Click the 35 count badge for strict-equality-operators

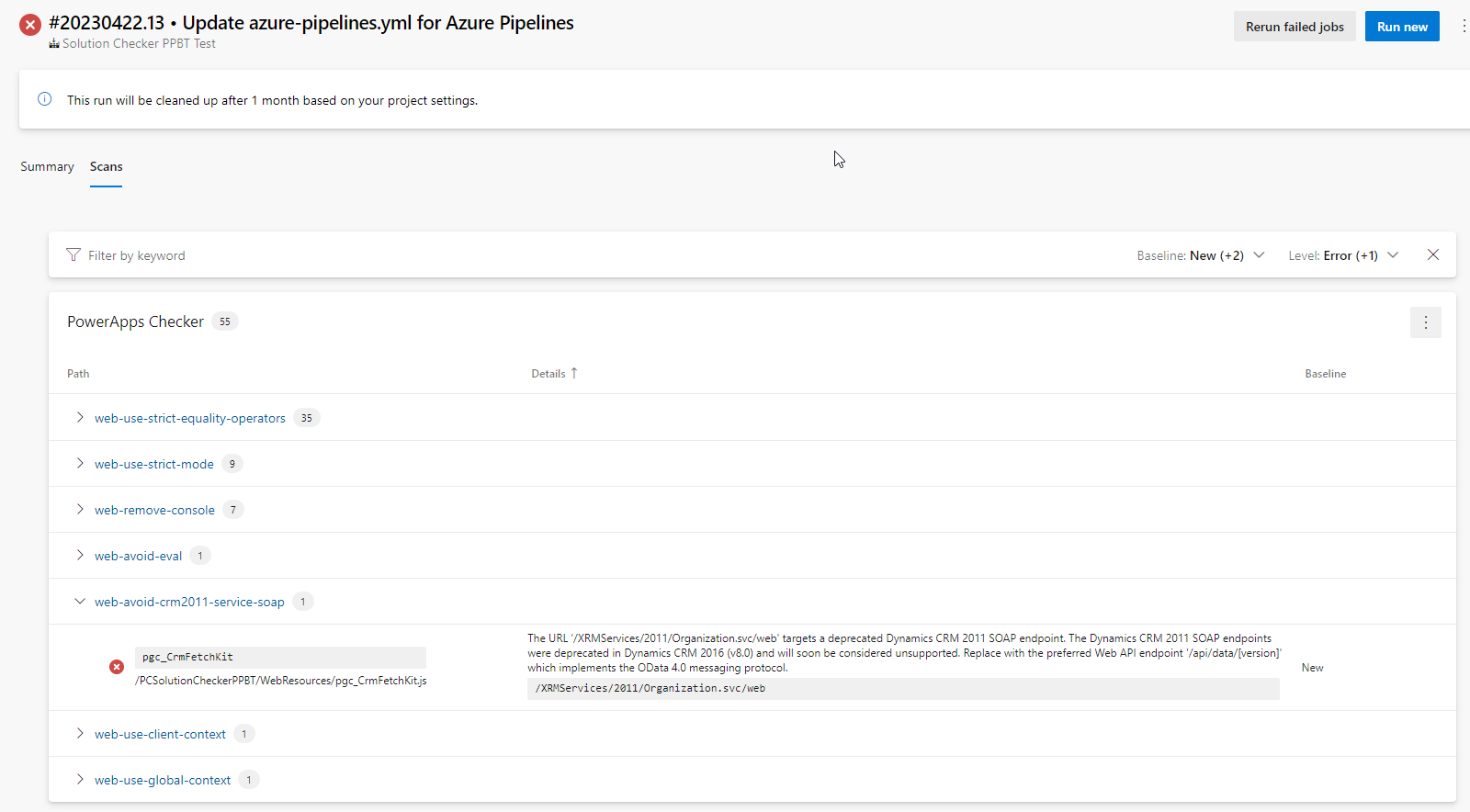tap(307, 418)
